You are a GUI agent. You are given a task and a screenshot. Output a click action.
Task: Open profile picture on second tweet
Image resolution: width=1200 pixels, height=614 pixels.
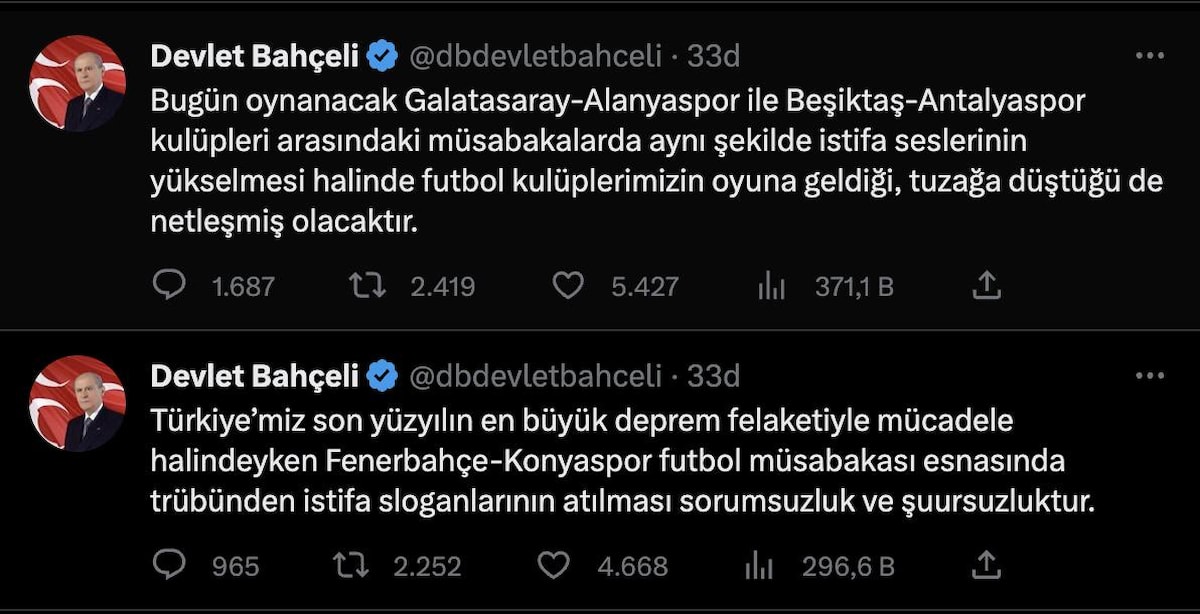pyautogui.click(x=78, y=403)
